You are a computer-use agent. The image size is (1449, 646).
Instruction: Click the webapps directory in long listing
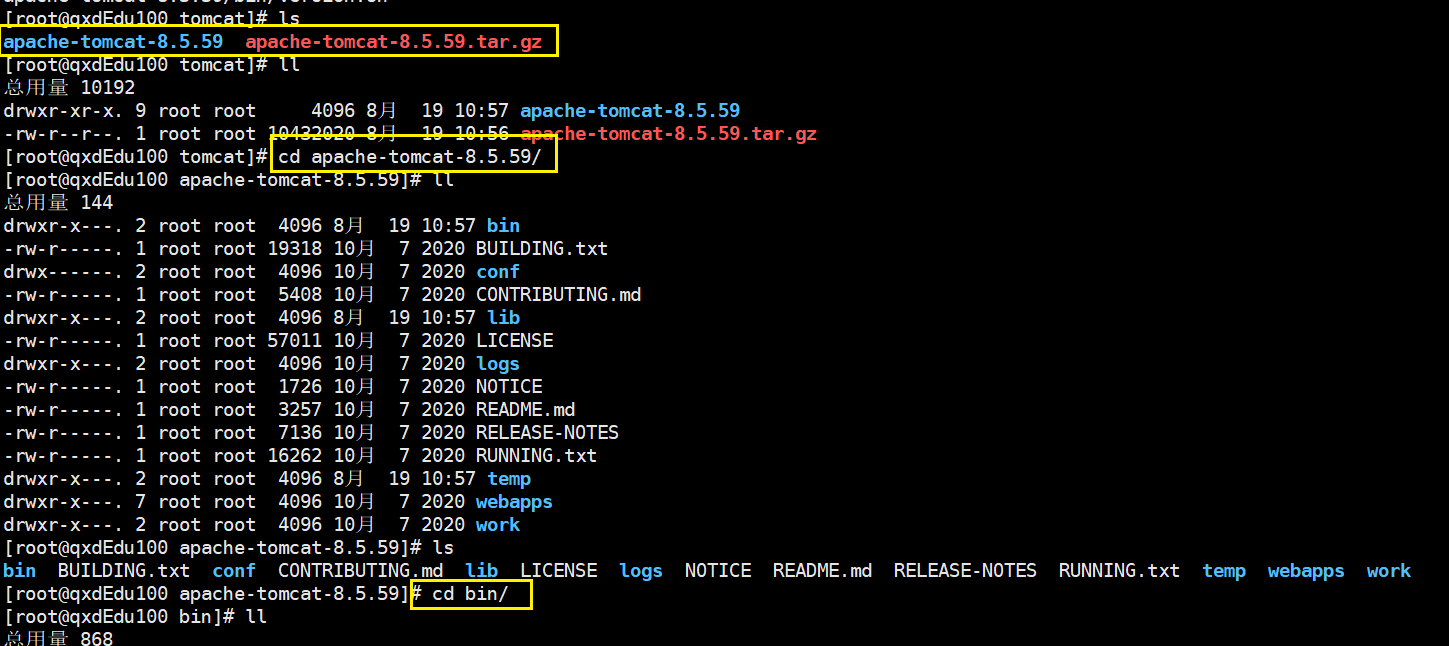click(x=514, y=502)
